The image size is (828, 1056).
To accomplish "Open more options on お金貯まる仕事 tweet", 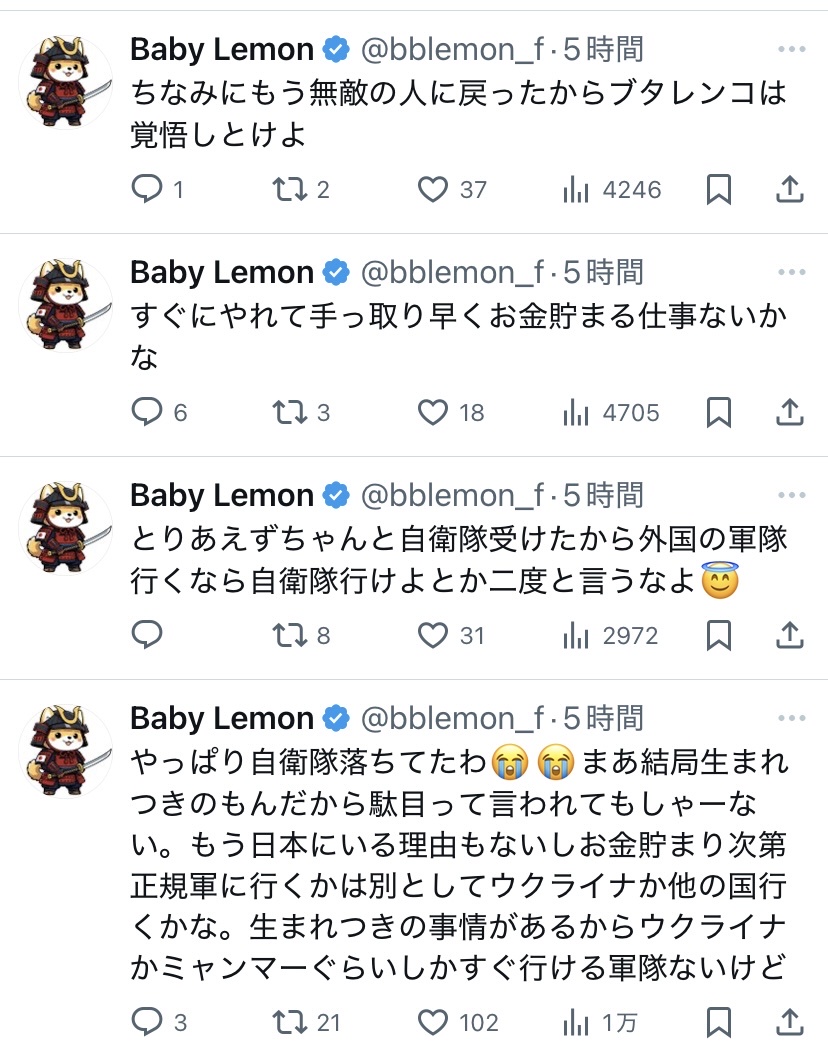I will (791, 272).
